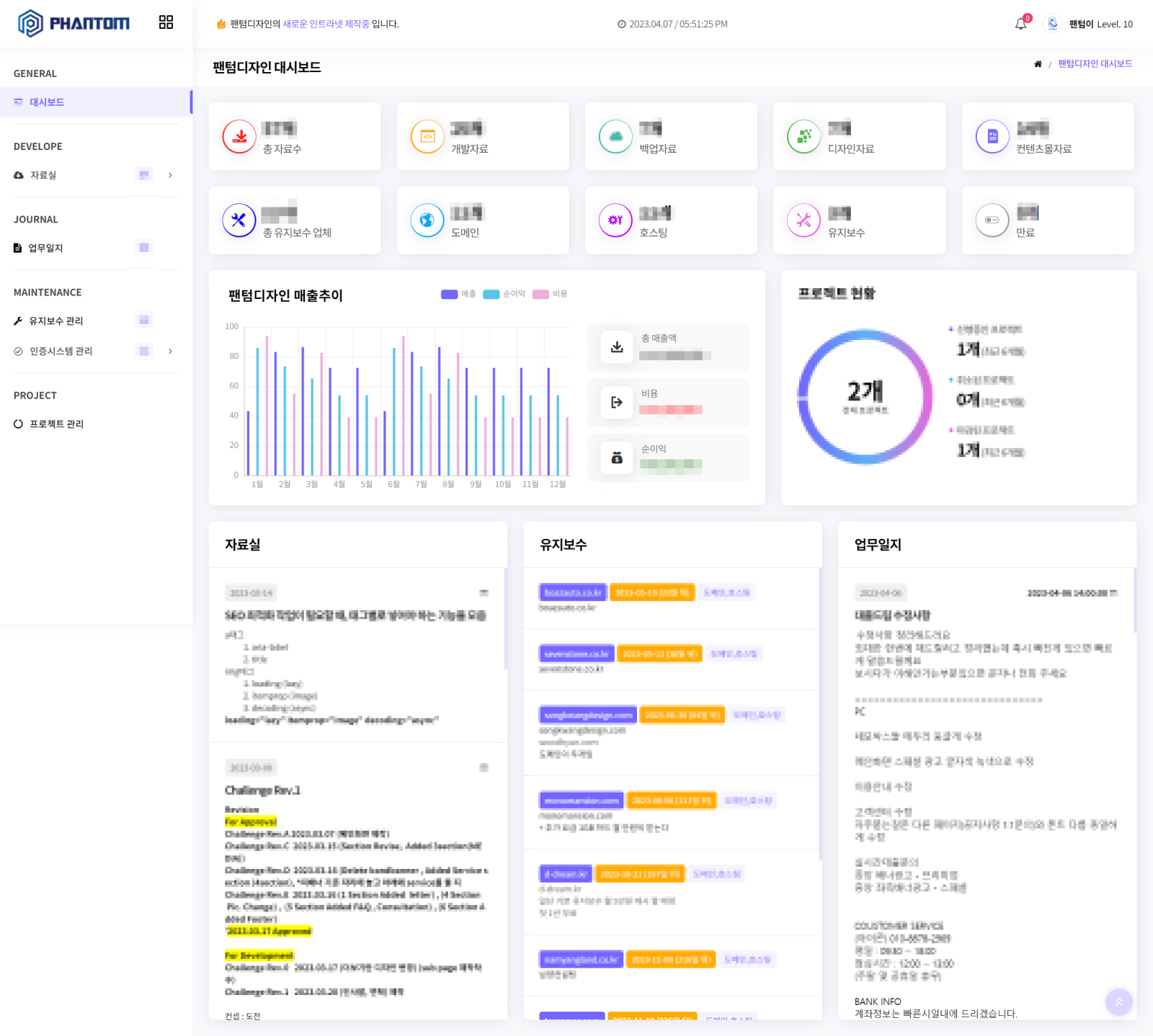Image resolution: width=1153 pixels, height=1036 pixels.
Task: Click the red download icon for 총 자료수
Action: coord(239,136)
